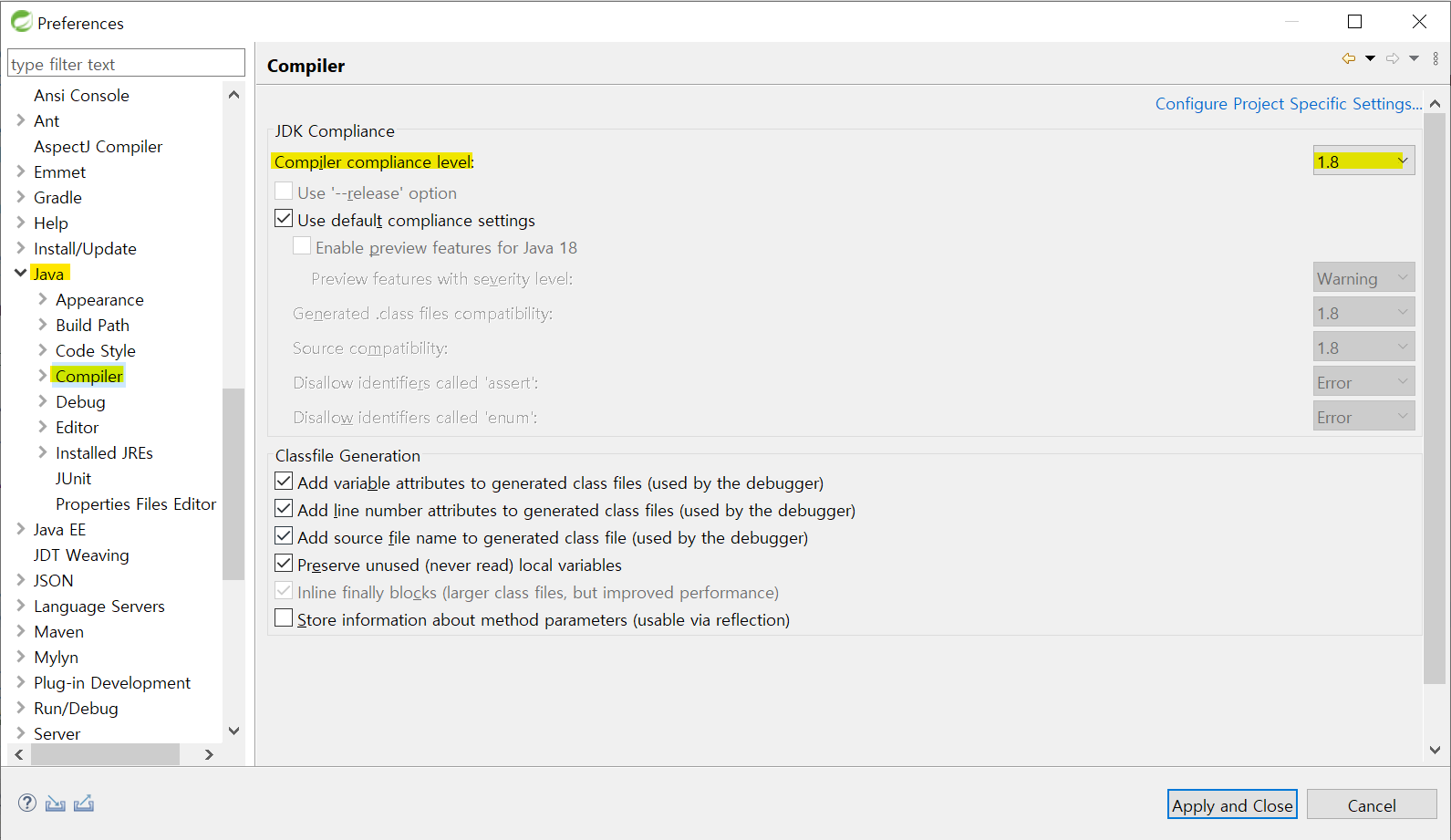Open Configure Project Specific Settings link

(x=1289, y=103)
